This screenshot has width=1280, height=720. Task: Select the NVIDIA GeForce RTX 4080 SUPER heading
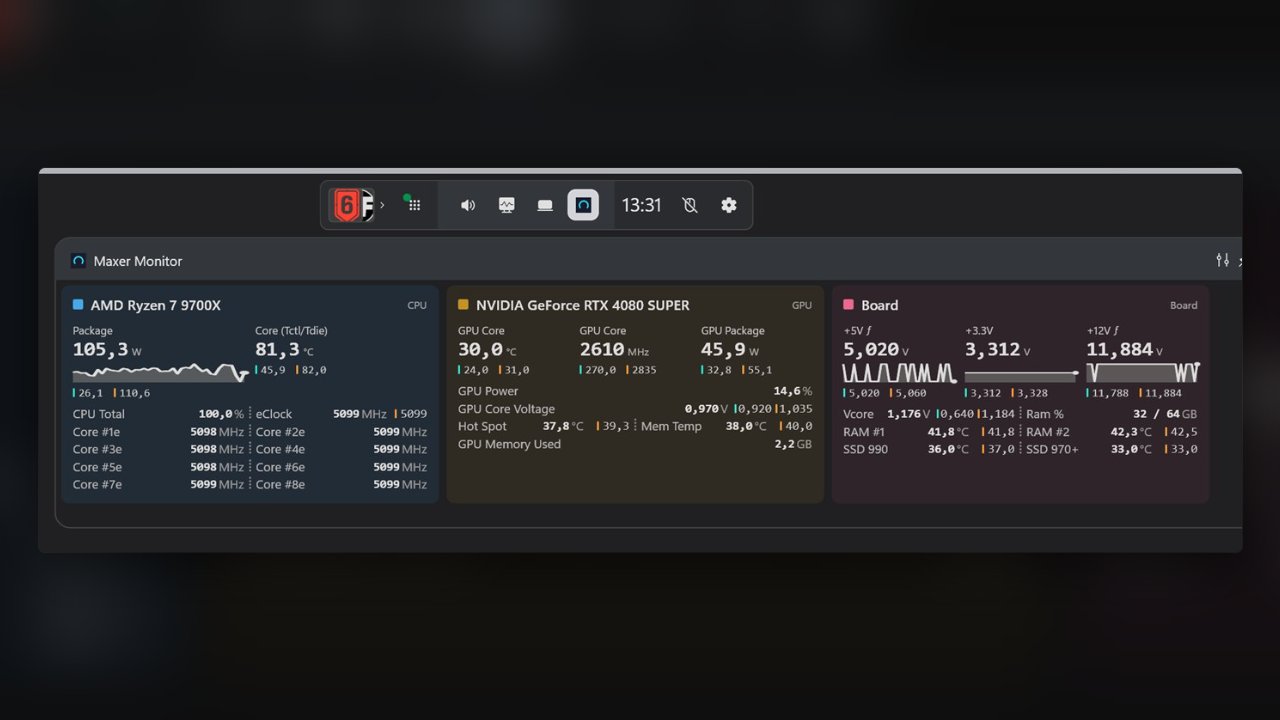coord(583,305)
